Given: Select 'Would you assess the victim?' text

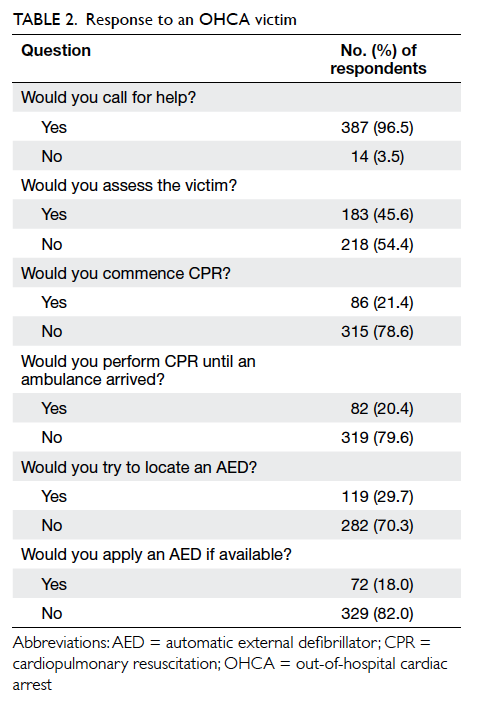Looking at the screenshot, I should click(x=129, y=185).
